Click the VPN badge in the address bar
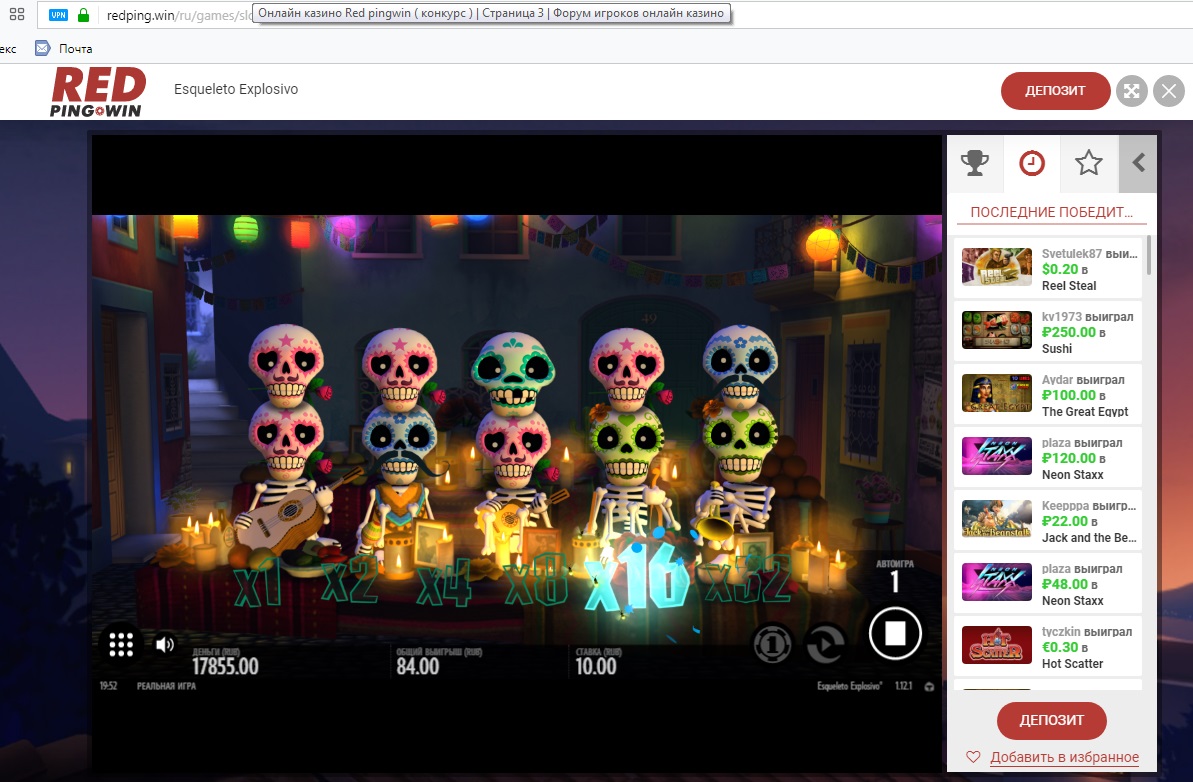 pyautogui.click(x=59, y=14)
